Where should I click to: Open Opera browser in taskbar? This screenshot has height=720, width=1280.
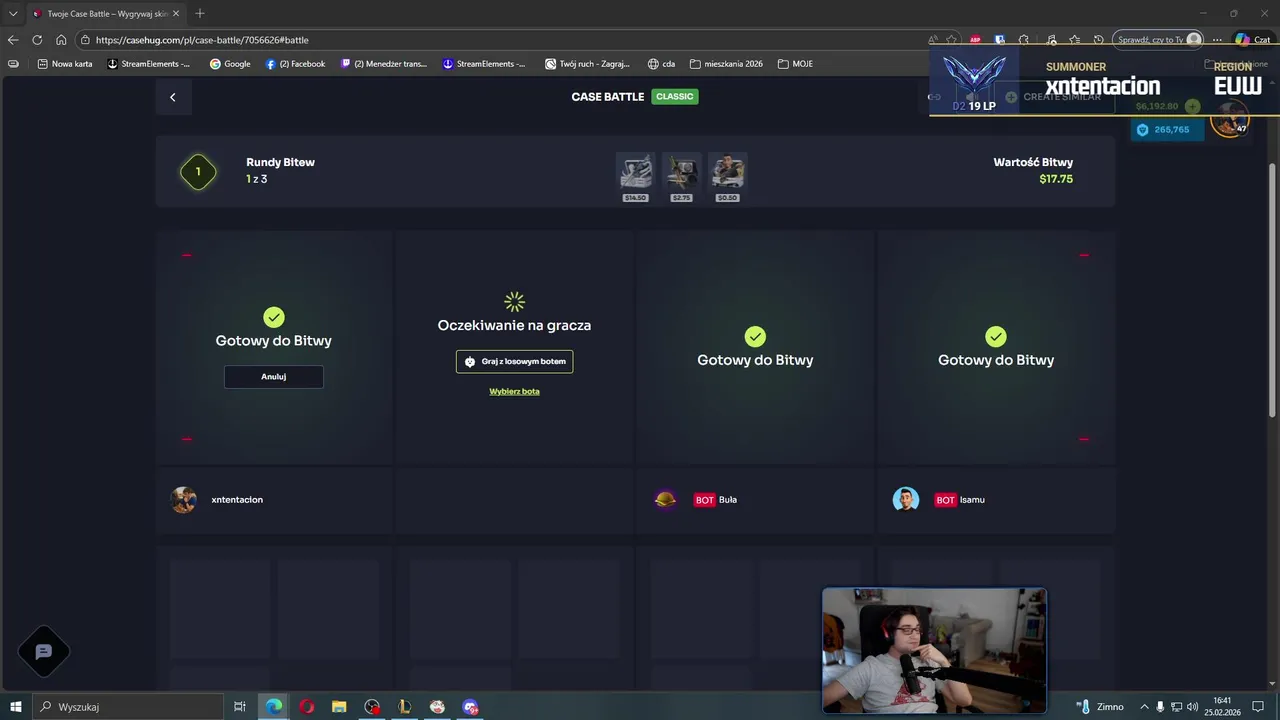click(306, 707)
